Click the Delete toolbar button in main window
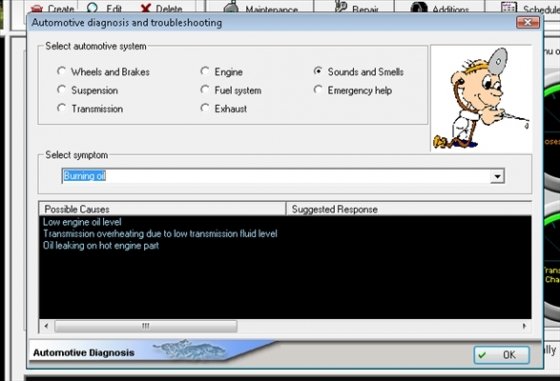The width and height of the screenshot is (560, 381). click(161, 8)
